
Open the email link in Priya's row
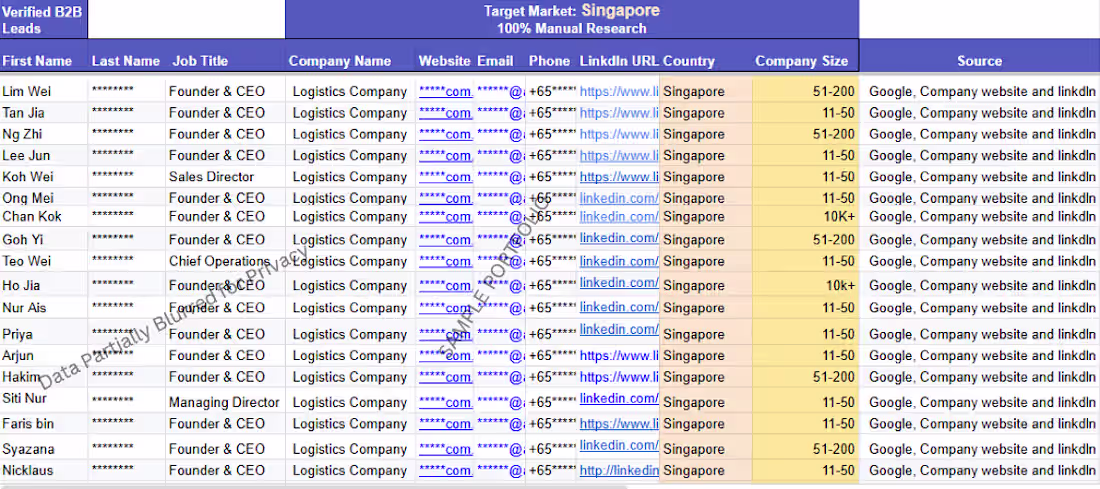(x=501, y=335)
